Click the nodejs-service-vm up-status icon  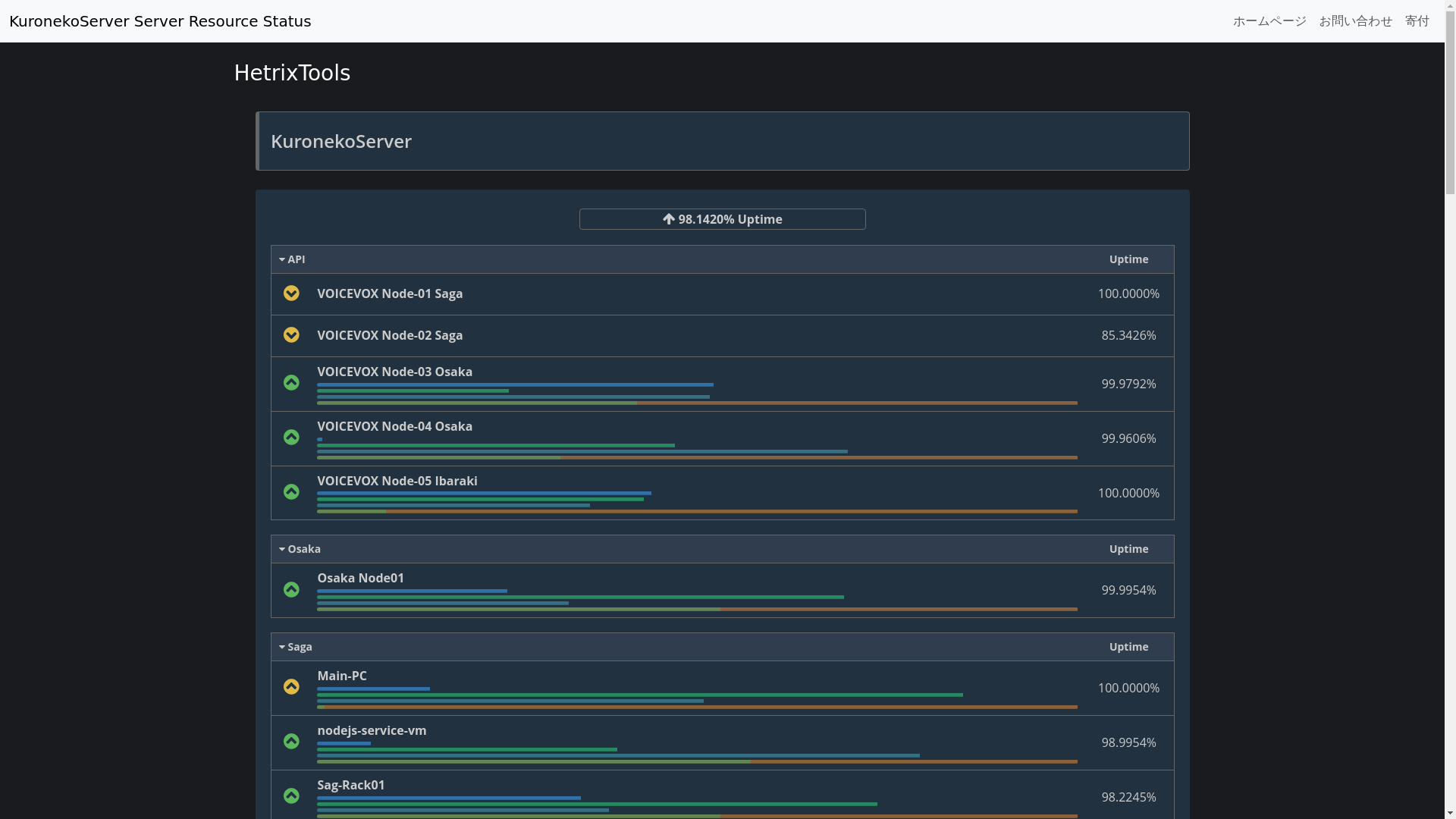pyautogui.click(x=291, y=742)
